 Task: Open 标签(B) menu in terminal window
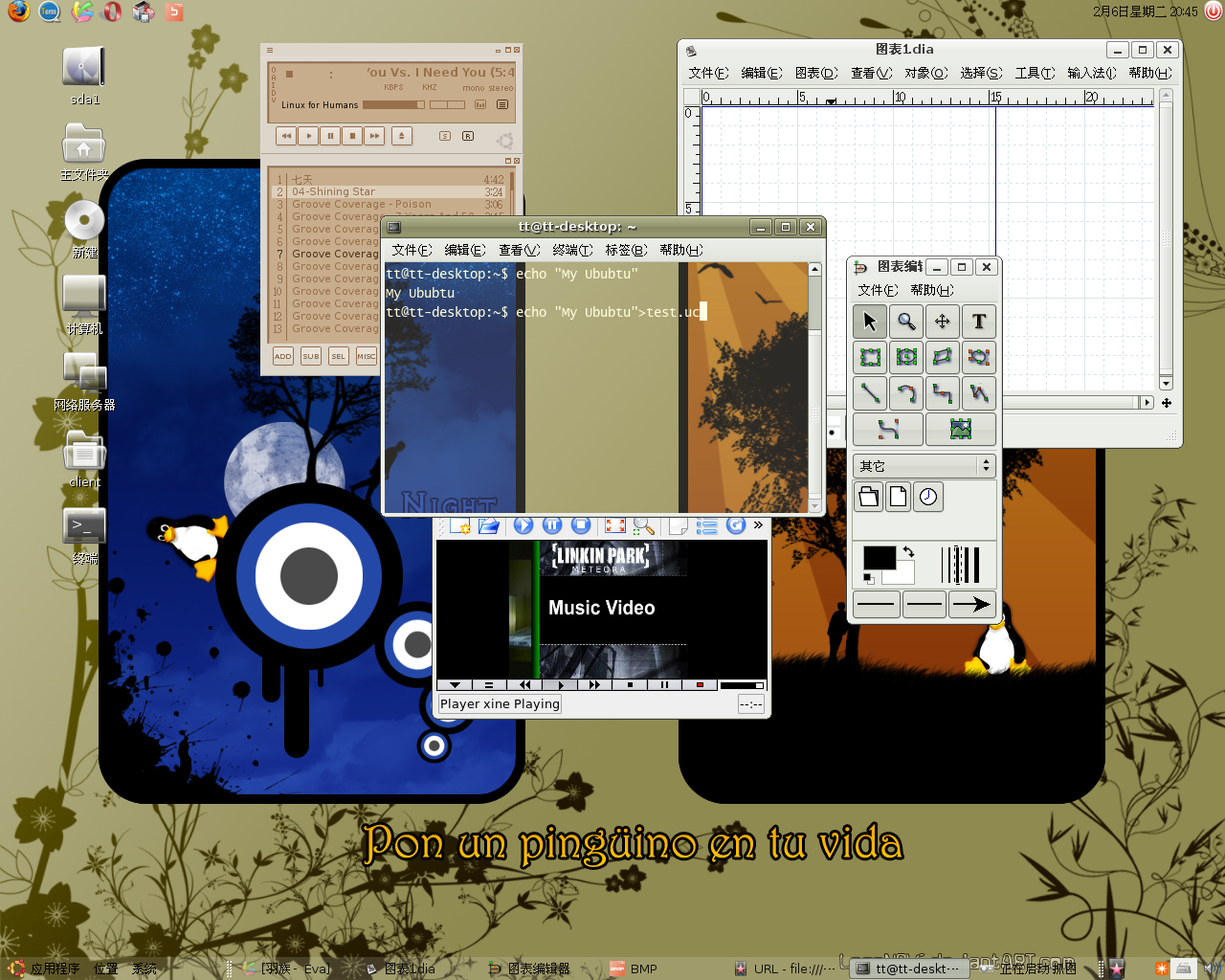click(x=626, y=250)
